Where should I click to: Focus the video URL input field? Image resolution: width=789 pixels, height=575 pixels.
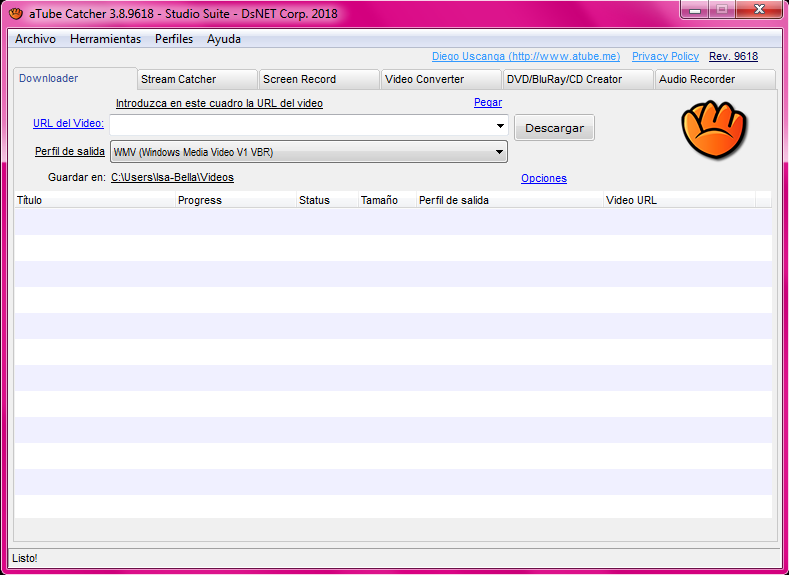pyautogui.click(x=300, y=125)
